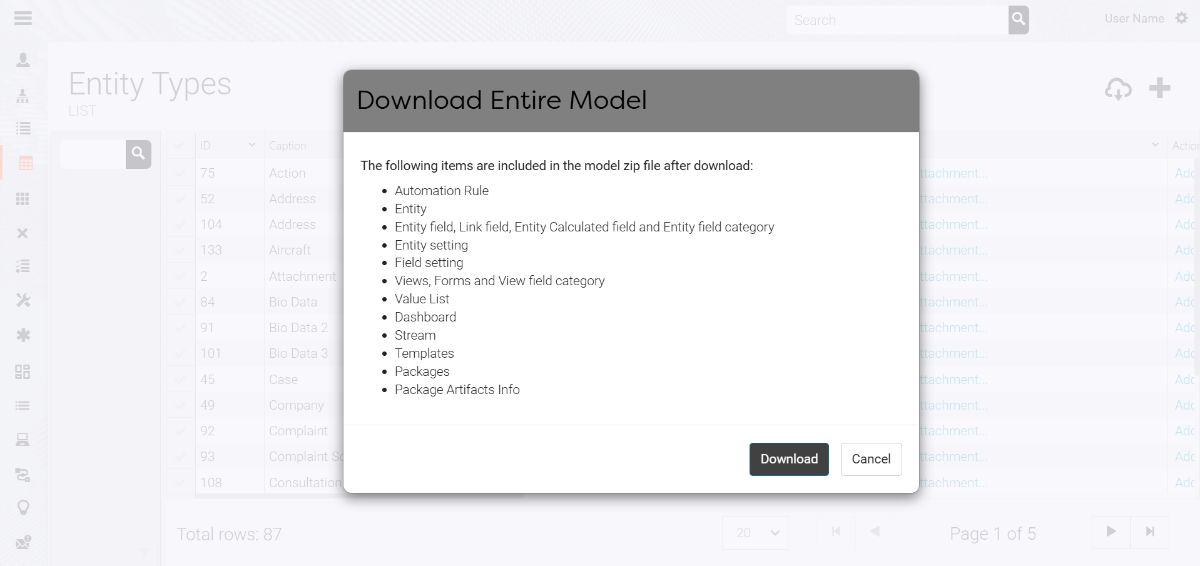Toggle the checkmark for row ID 104
Viewport: 1200px width, 566px height.
pyautogui.click(x=179, y=224)
